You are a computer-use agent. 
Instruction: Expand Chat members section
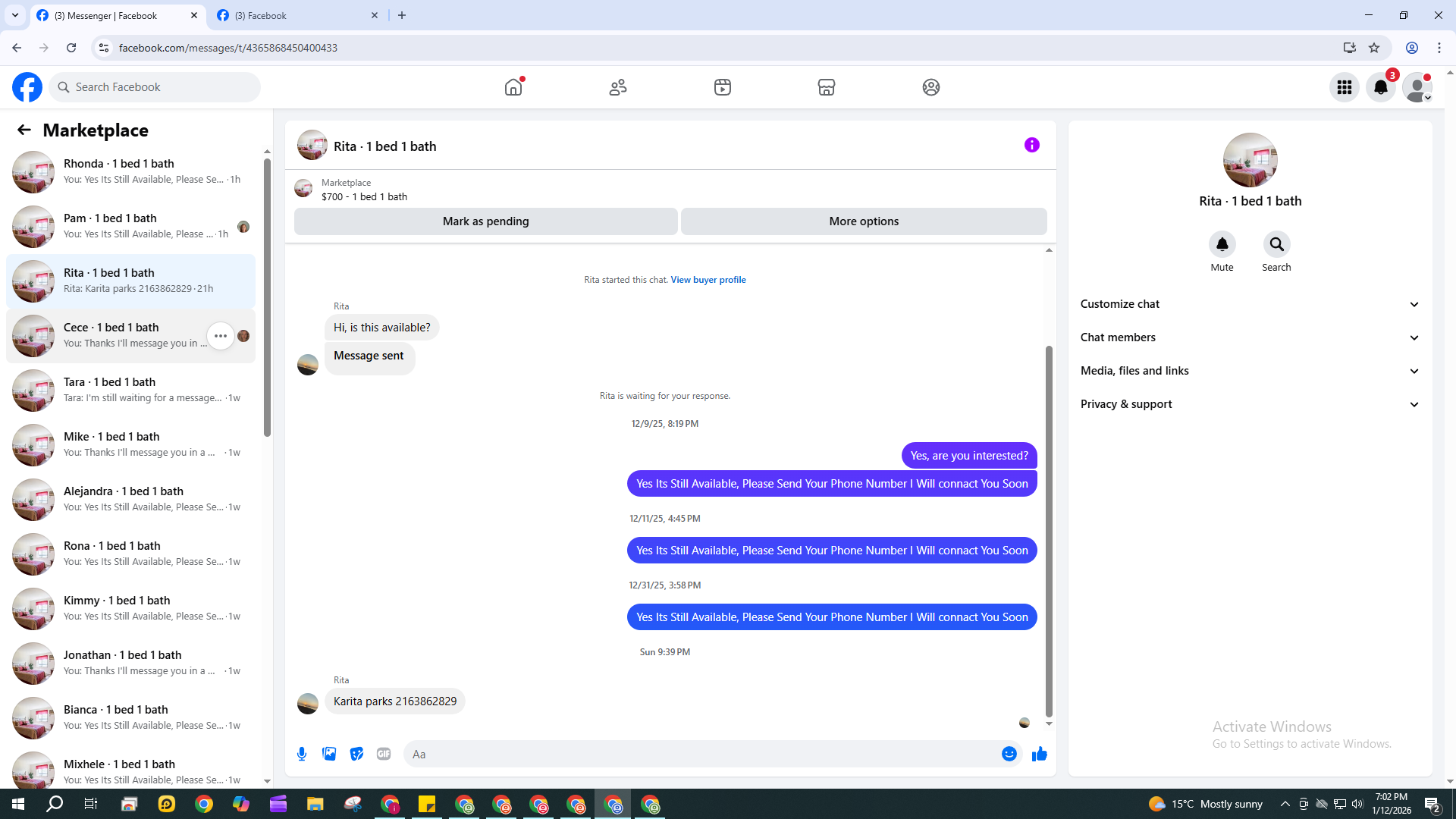[1249, 337]
